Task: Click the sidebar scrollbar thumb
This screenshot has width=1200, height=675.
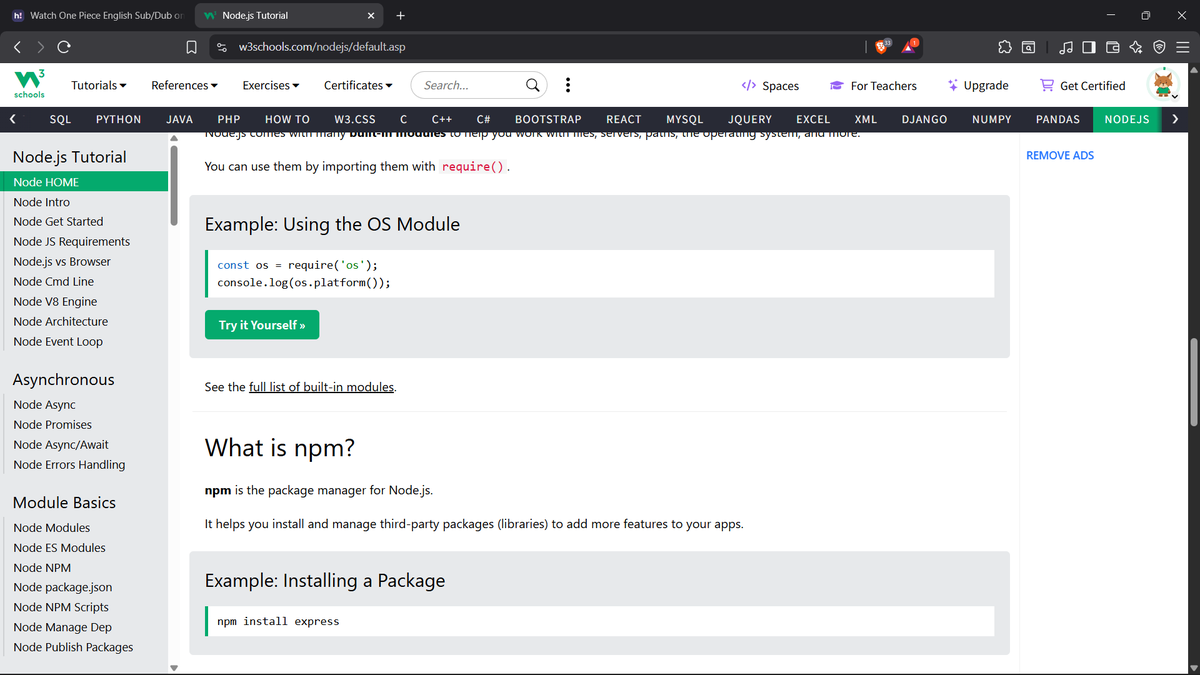Action: point(174,185)
